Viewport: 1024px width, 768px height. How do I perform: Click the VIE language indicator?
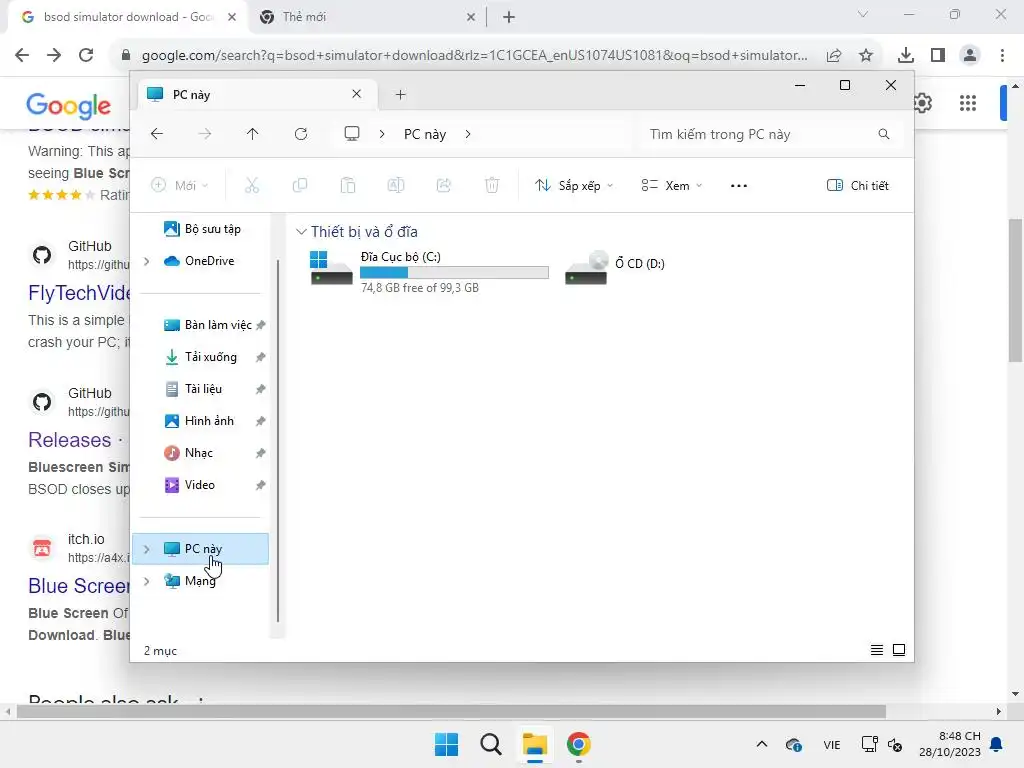[831, 744]
